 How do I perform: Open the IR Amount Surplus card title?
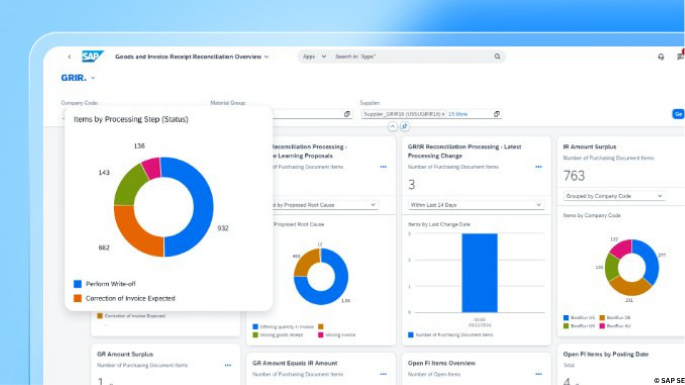click(x=589, y=147)
